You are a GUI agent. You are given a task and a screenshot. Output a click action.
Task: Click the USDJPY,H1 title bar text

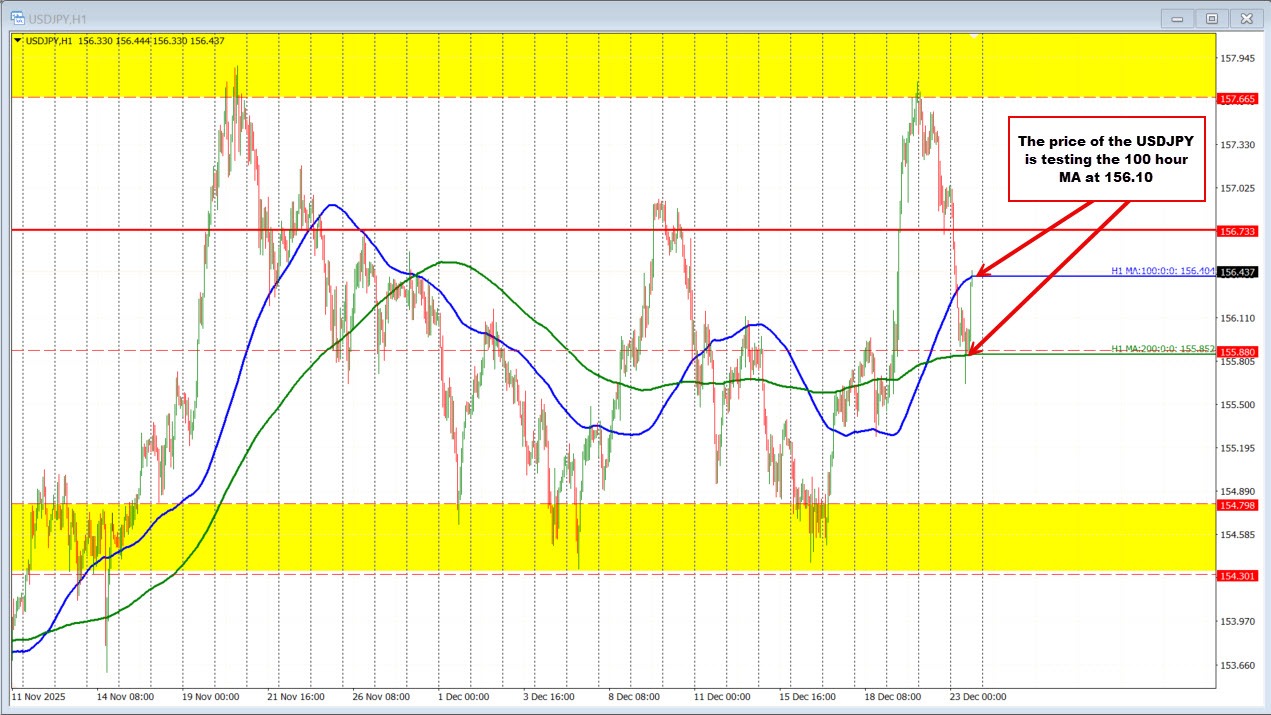(x=57, y=17)
